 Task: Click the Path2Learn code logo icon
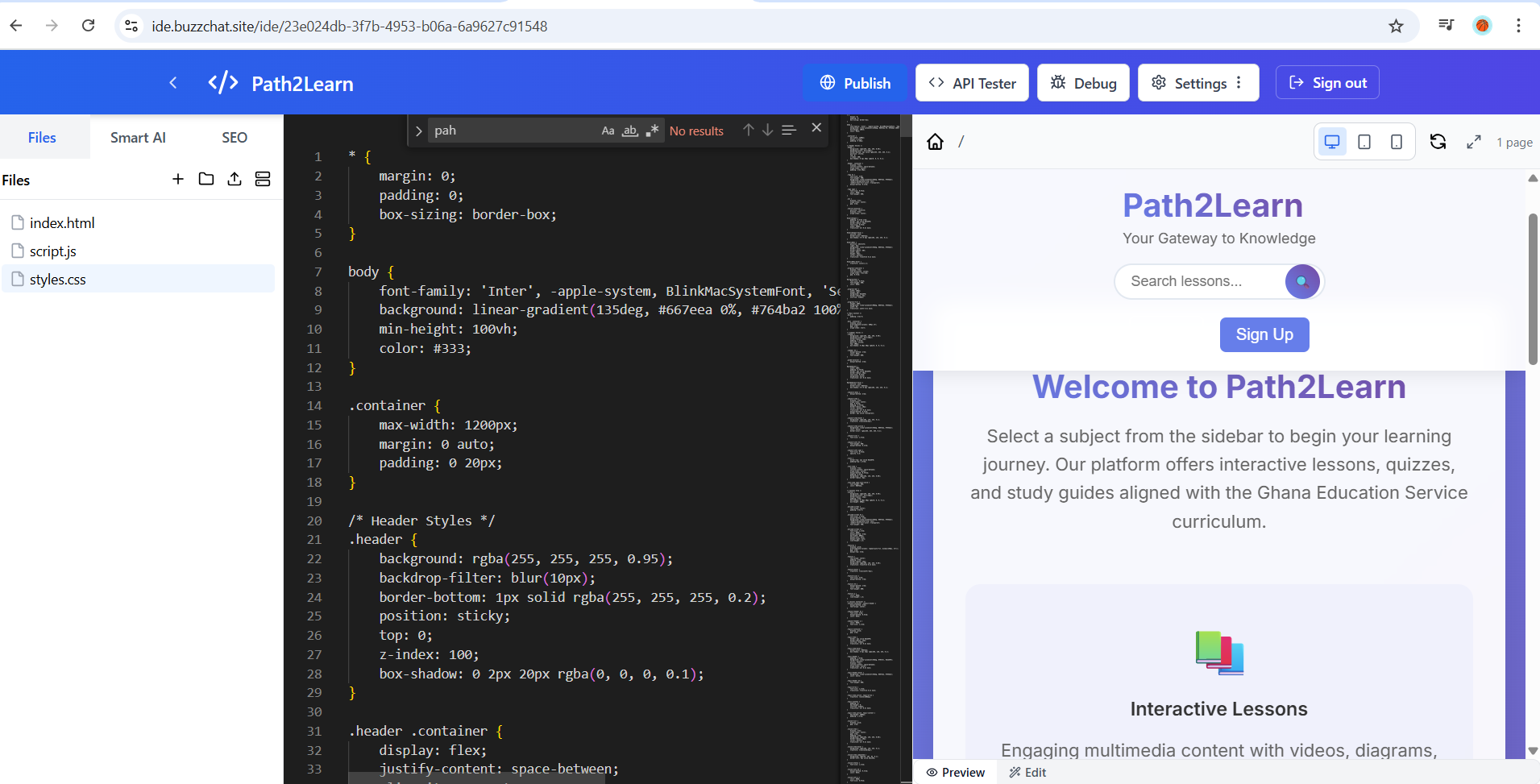click(223, 83)
